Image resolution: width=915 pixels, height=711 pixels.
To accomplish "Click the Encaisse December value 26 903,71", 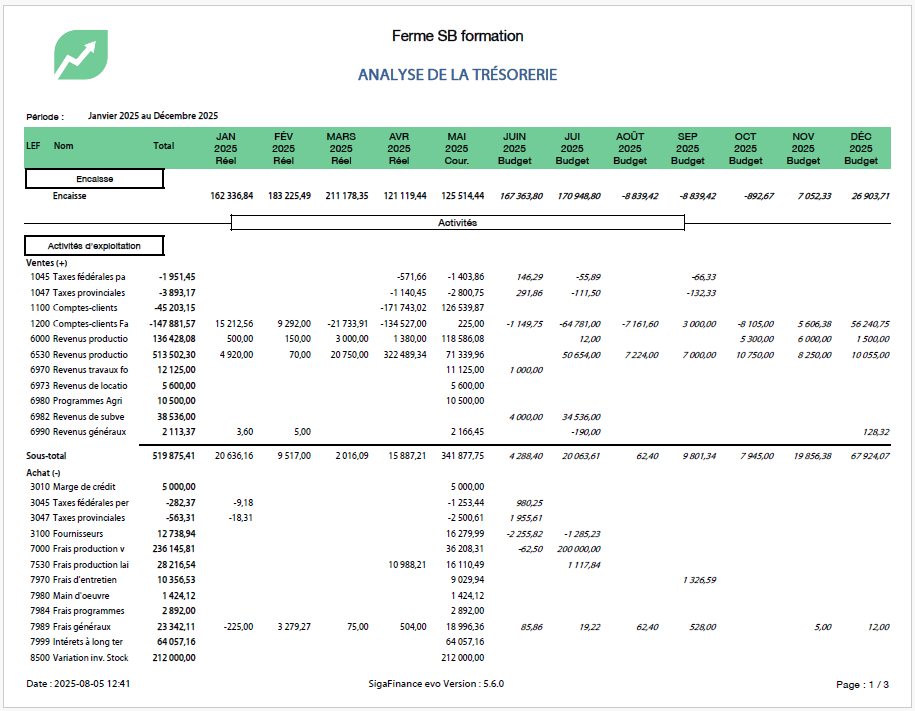I will tap(870, 196).
